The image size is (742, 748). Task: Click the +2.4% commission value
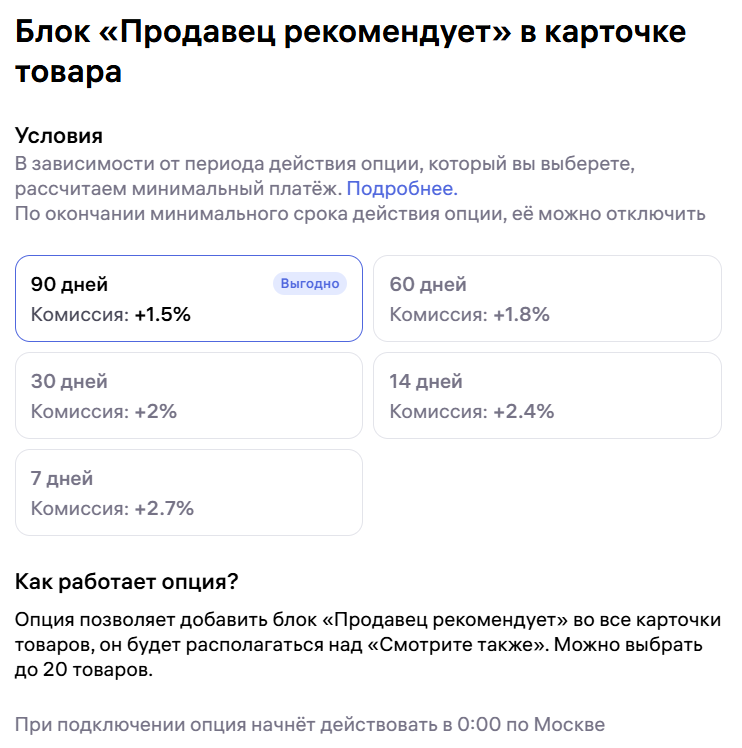click(523, 411)
